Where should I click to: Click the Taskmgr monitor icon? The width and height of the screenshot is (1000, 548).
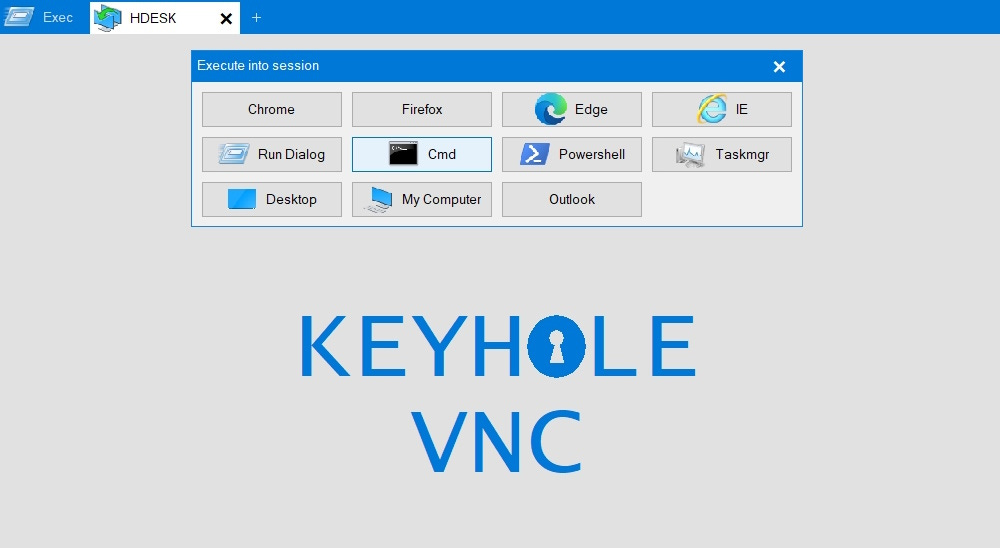(x=691, y=154)
